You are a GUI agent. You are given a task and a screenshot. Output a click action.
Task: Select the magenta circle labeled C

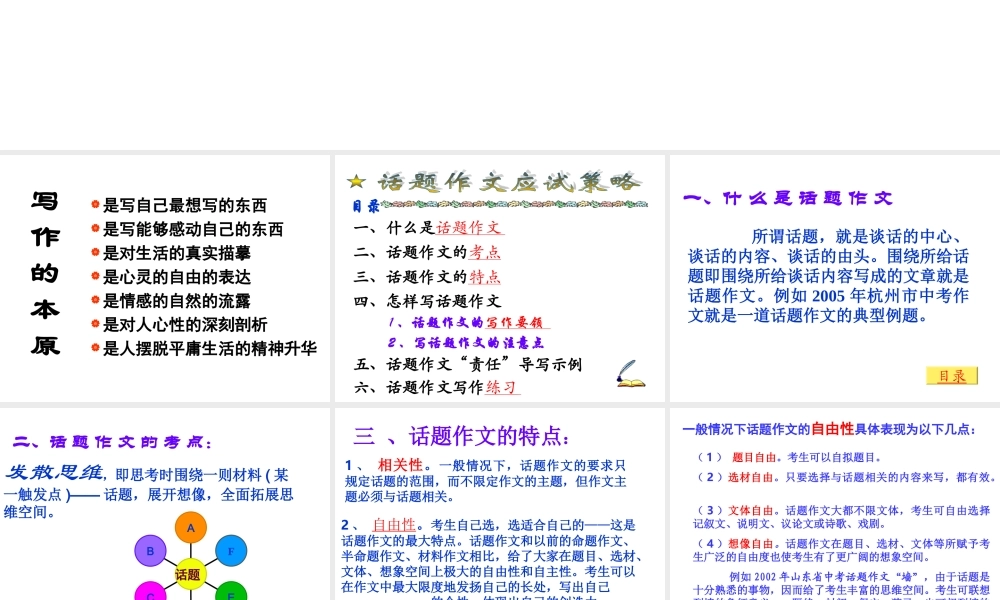[150, 597]
